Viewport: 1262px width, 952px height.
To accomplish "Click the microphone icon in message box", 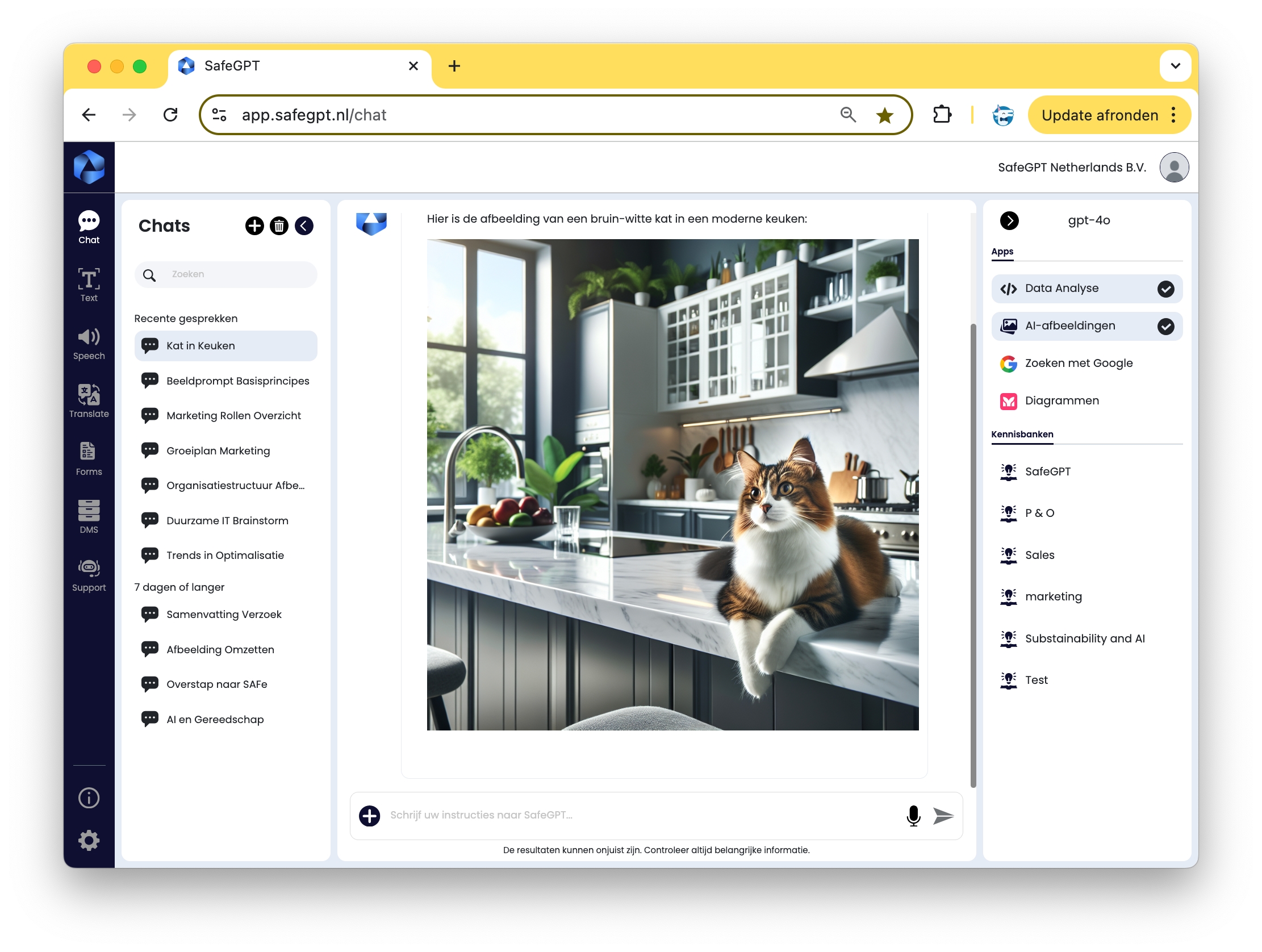I will 913,816.
